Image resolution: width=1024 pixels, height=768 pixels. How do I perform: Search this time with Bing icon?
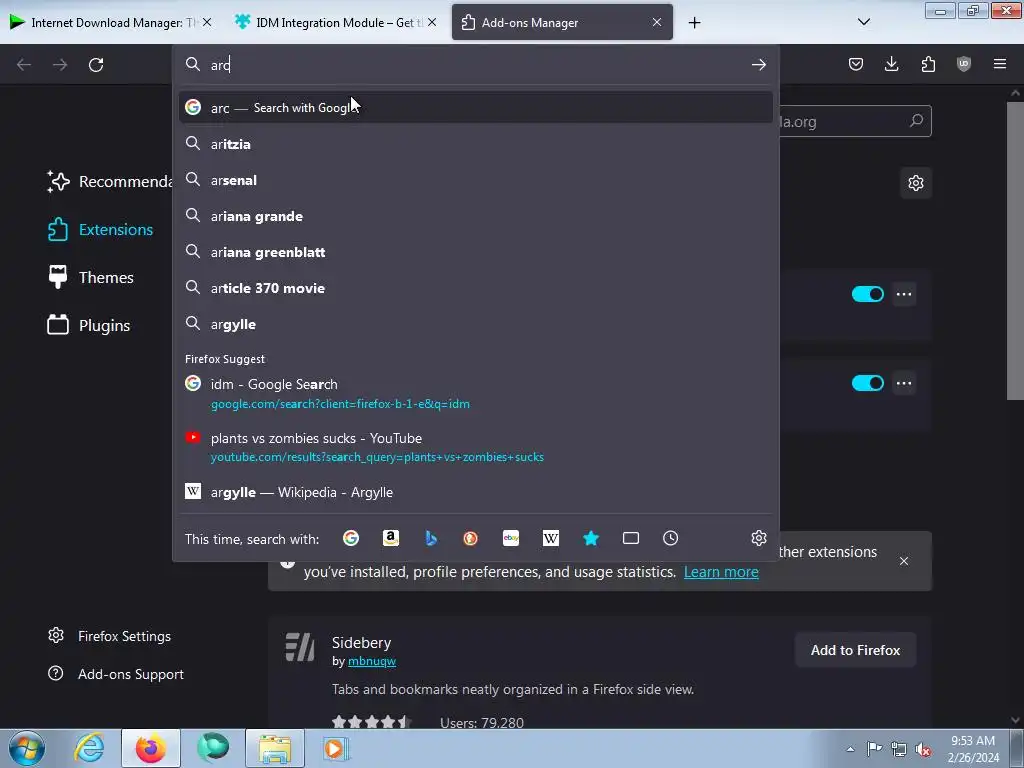click(431, 538)
